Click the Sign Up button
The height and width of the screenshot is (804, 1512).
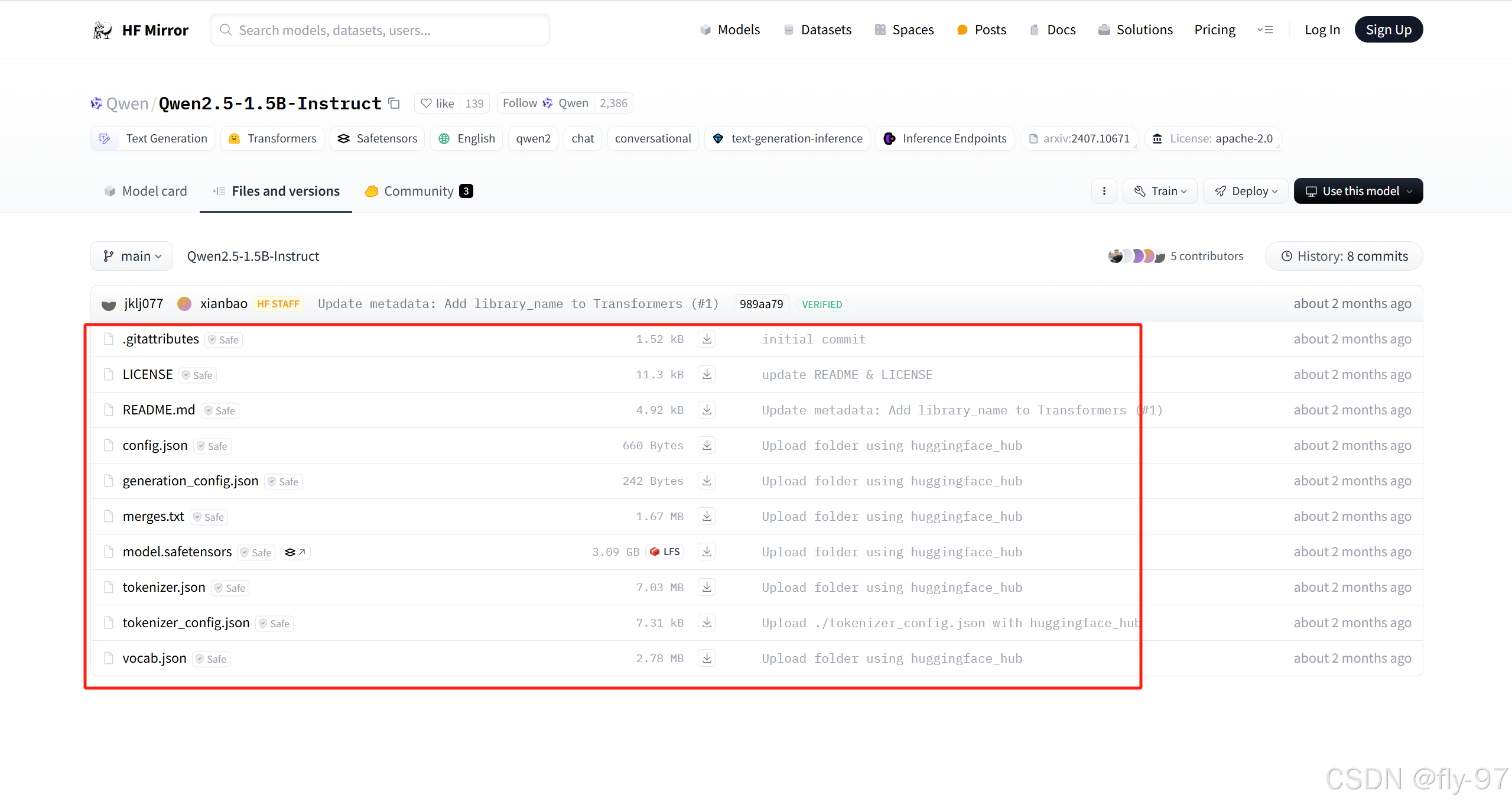click(x=1388, y=30)
